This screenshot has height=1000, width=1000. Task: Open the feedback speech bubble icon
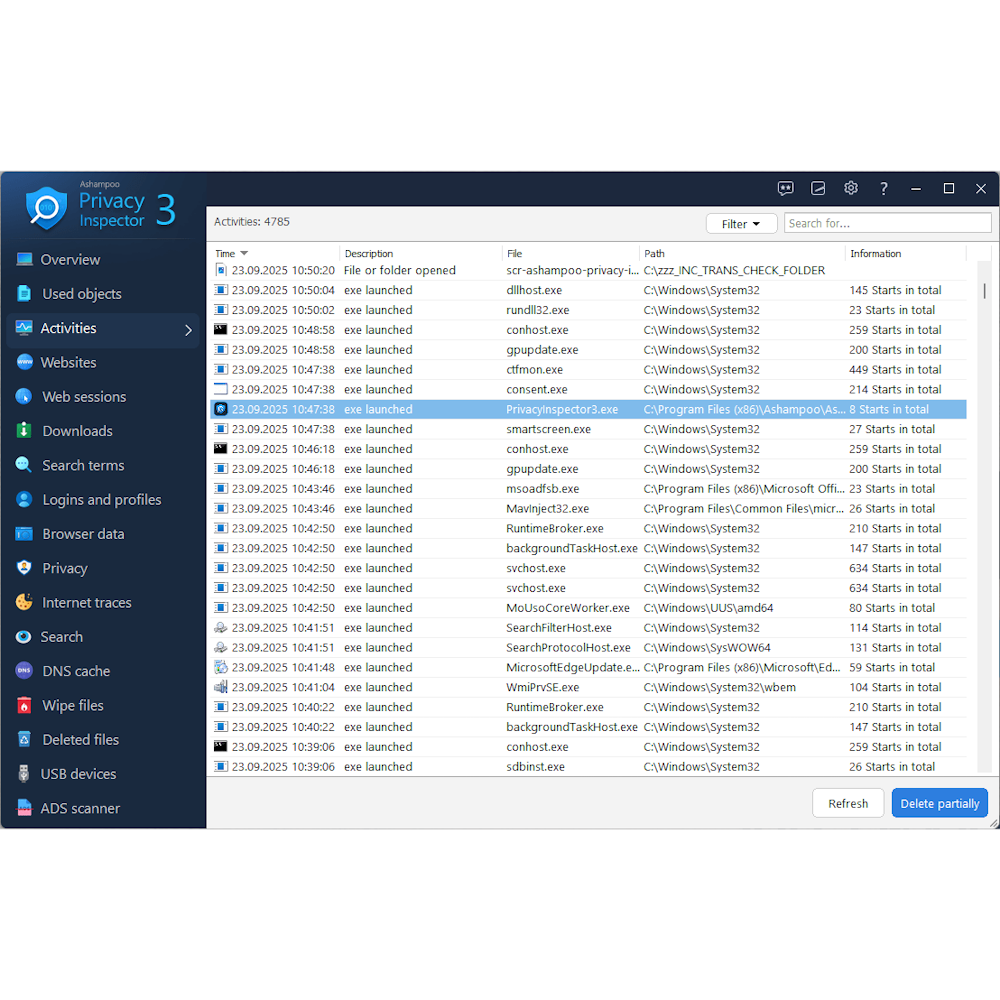[786, 188]
